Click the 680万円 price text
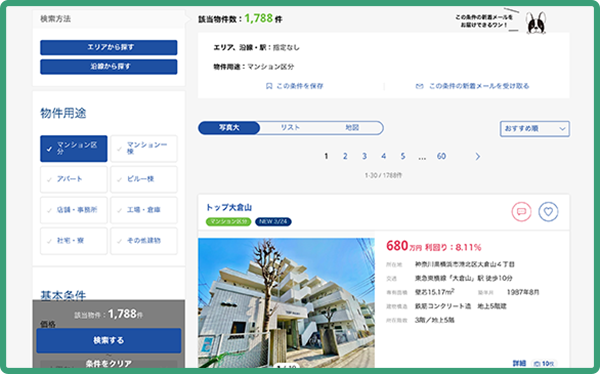 click(x=404, y=246)
